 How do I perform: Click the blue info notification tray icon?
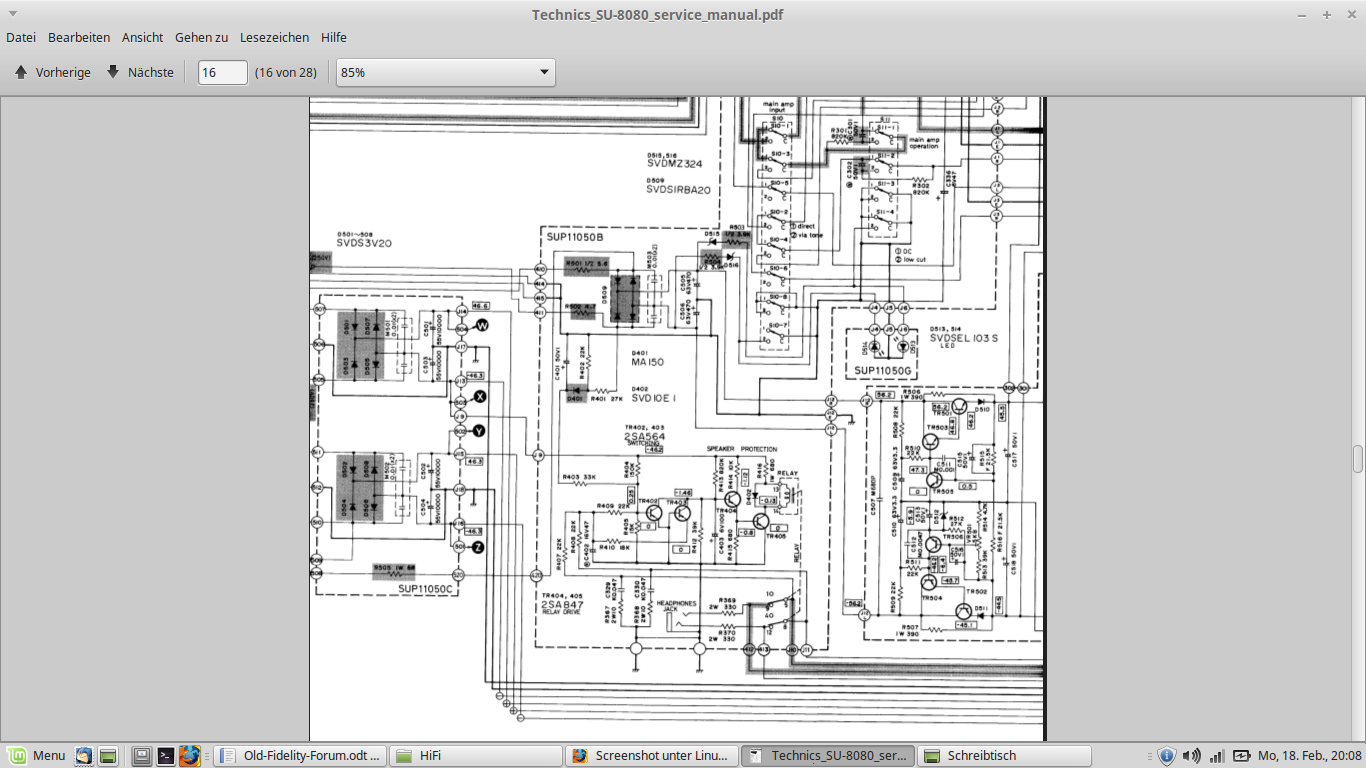[1166, 756]
